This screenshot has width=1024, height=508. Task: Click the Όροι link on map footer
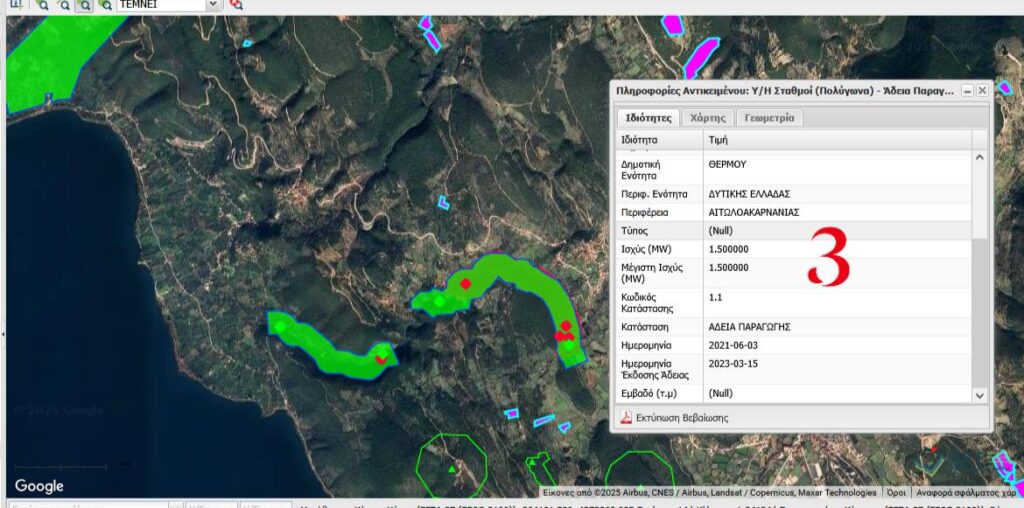point(896,492)
